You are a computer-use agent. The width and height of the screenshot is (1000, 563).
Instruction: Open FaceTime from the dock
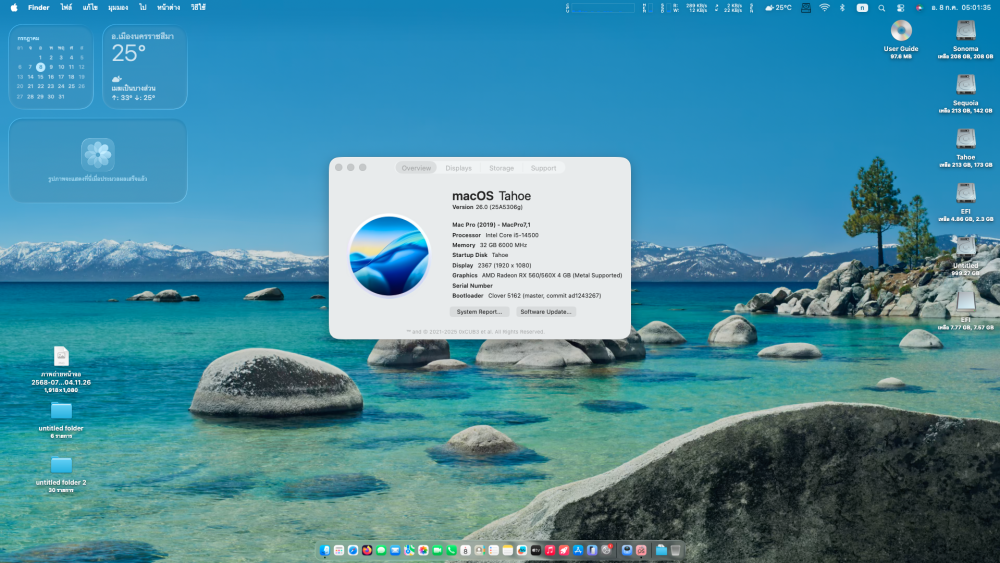coord(438,550)
